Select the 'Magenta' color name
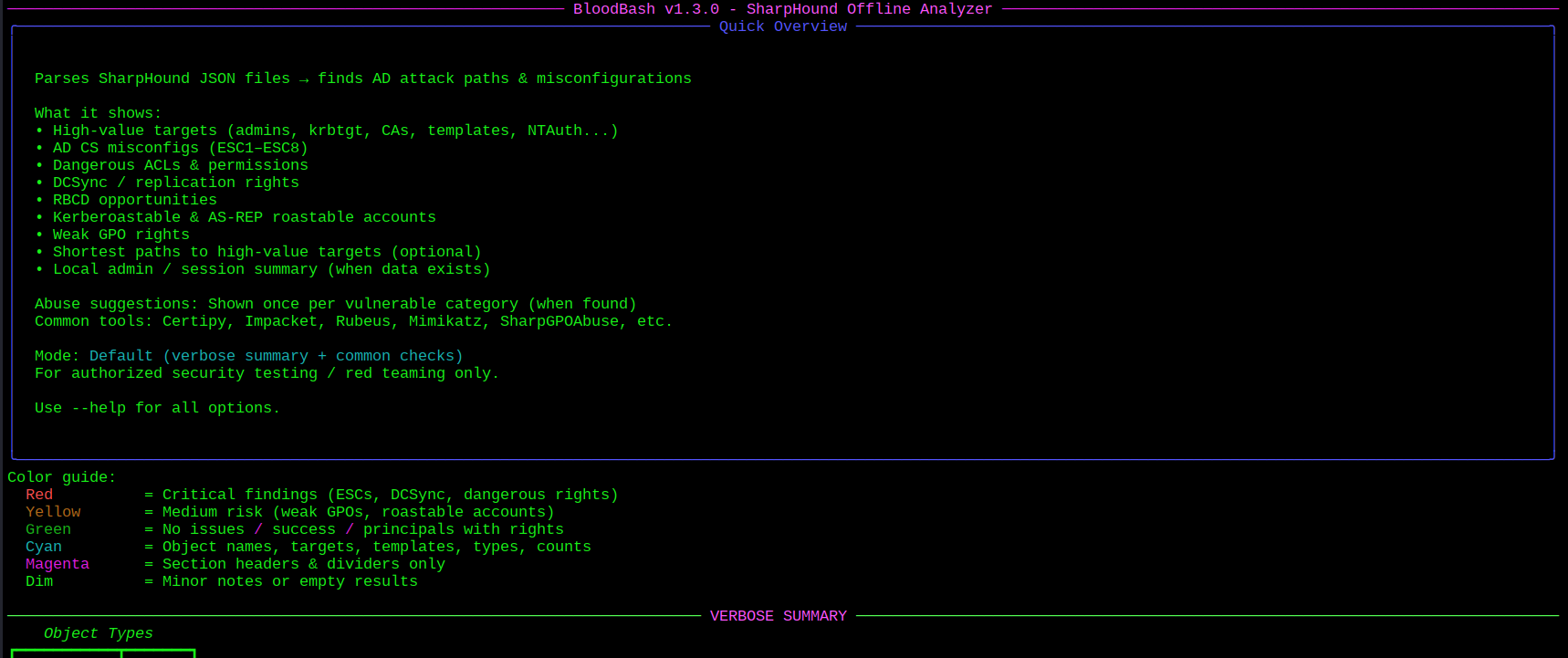Image resolution: width=1568 pixels, height=658 pixels. pyautogui.click(x=57, y=564)
